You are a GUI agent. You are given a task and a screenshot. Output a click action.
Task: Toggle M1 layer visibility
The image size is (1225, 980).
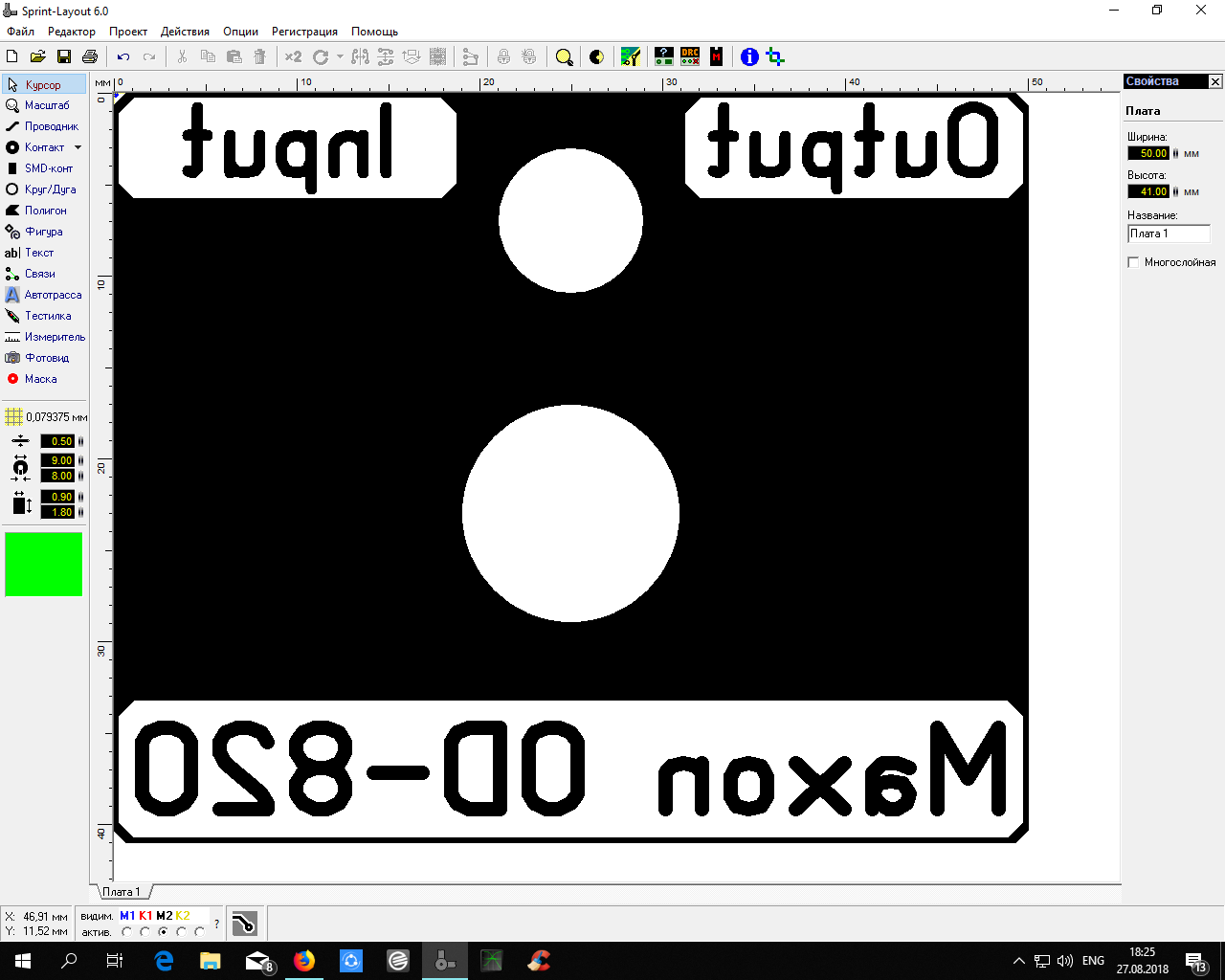point(127,916)
